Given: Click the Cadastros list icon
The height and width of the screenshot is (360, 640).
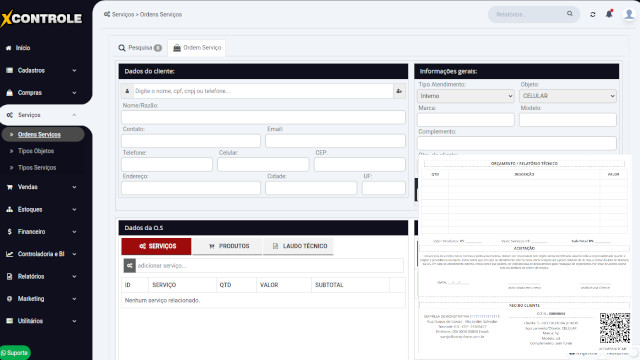Looking at the screenshot, I should click(x=9, y=70).
